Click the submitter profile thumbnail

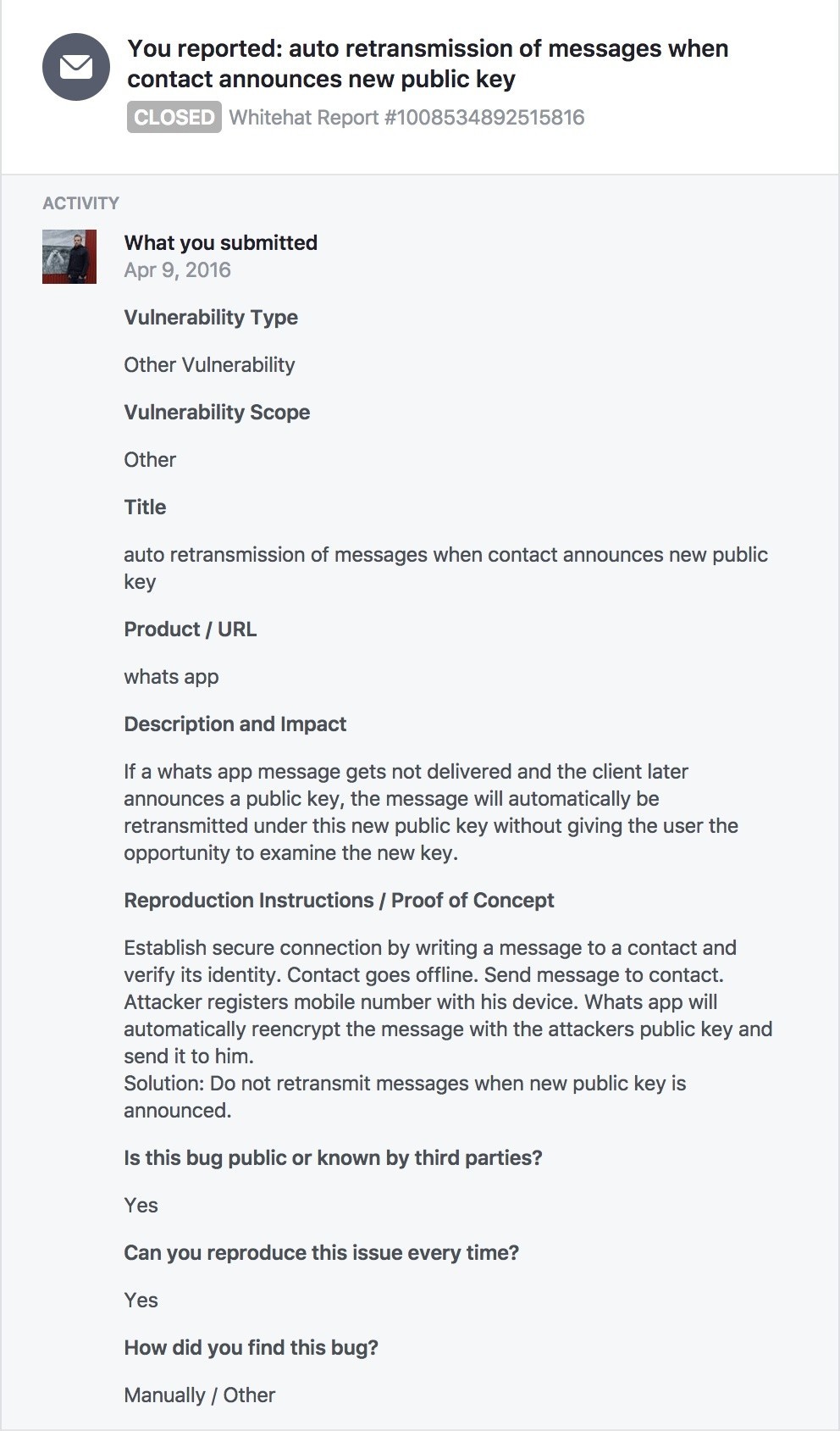(69, 257)
